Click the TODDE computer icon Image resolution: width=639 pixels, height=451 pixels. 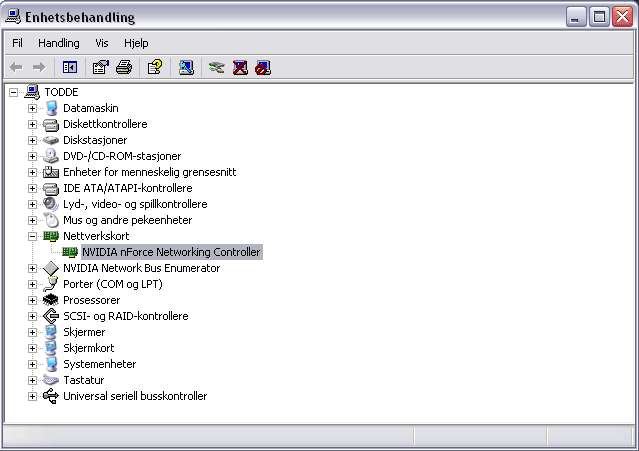tap(32, 92)
